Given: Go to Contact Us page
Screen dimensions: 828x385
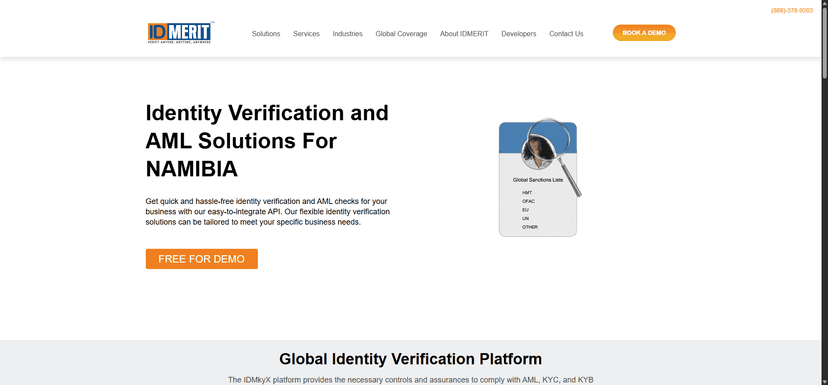Looking at the screenshot, I should pyautogui.click(x=566, y=34).
